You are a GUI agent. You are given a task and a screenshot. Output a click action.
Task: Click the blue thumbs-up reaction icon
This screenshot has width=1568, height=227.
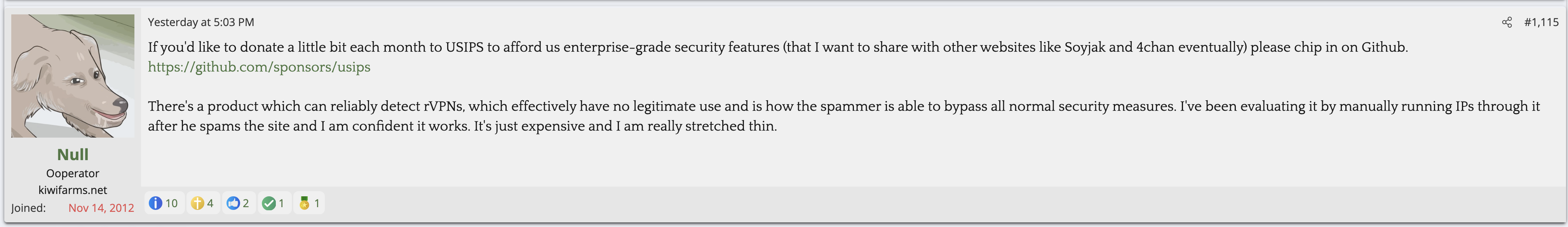233,203
